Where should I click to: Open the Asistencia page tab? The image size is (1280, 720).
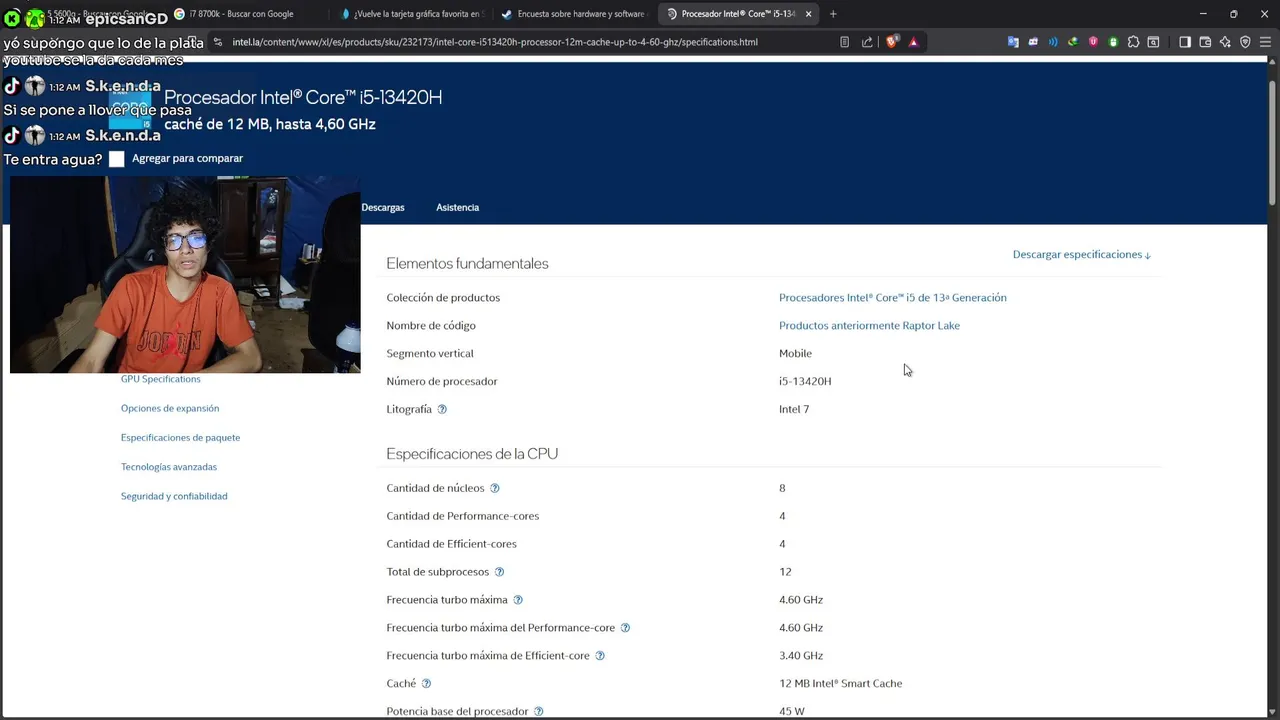457,207
